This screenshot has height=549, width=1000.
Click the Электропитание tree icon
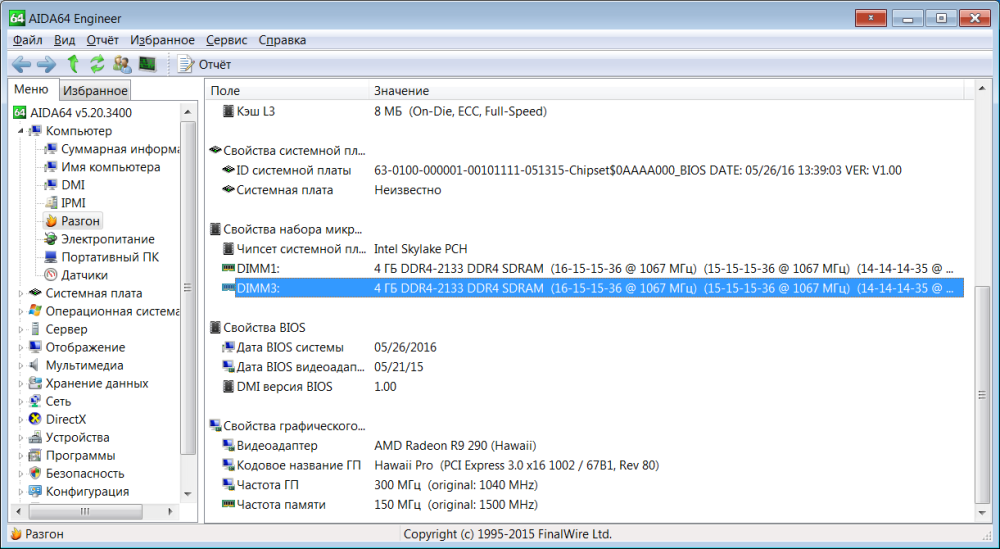50,239
